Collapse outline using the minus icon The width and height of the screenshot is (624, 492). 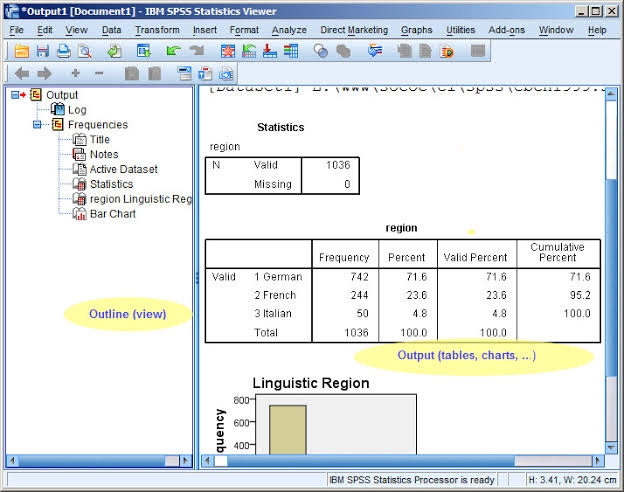pyautogui.click(x=99, y=73)
